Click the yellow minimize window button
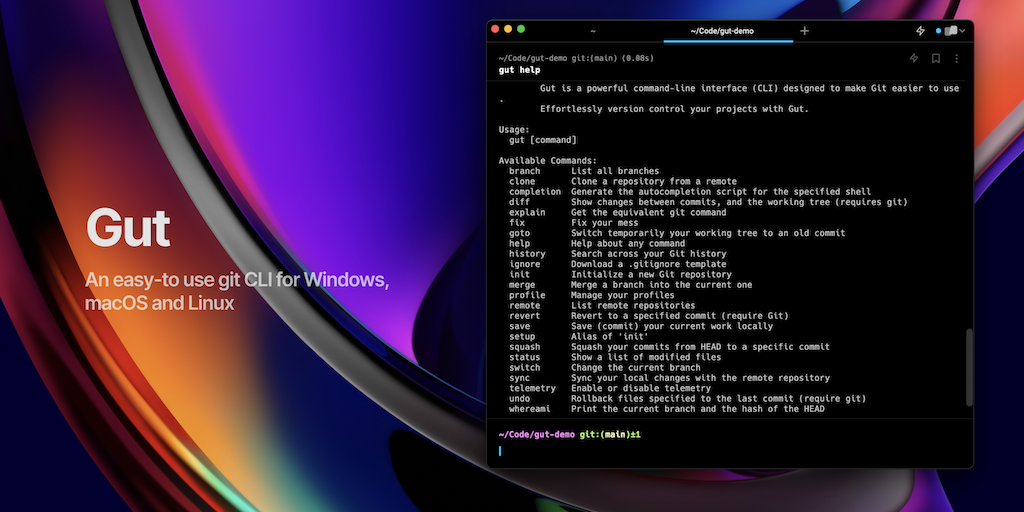1024x512 pixels. click(508, 30)
